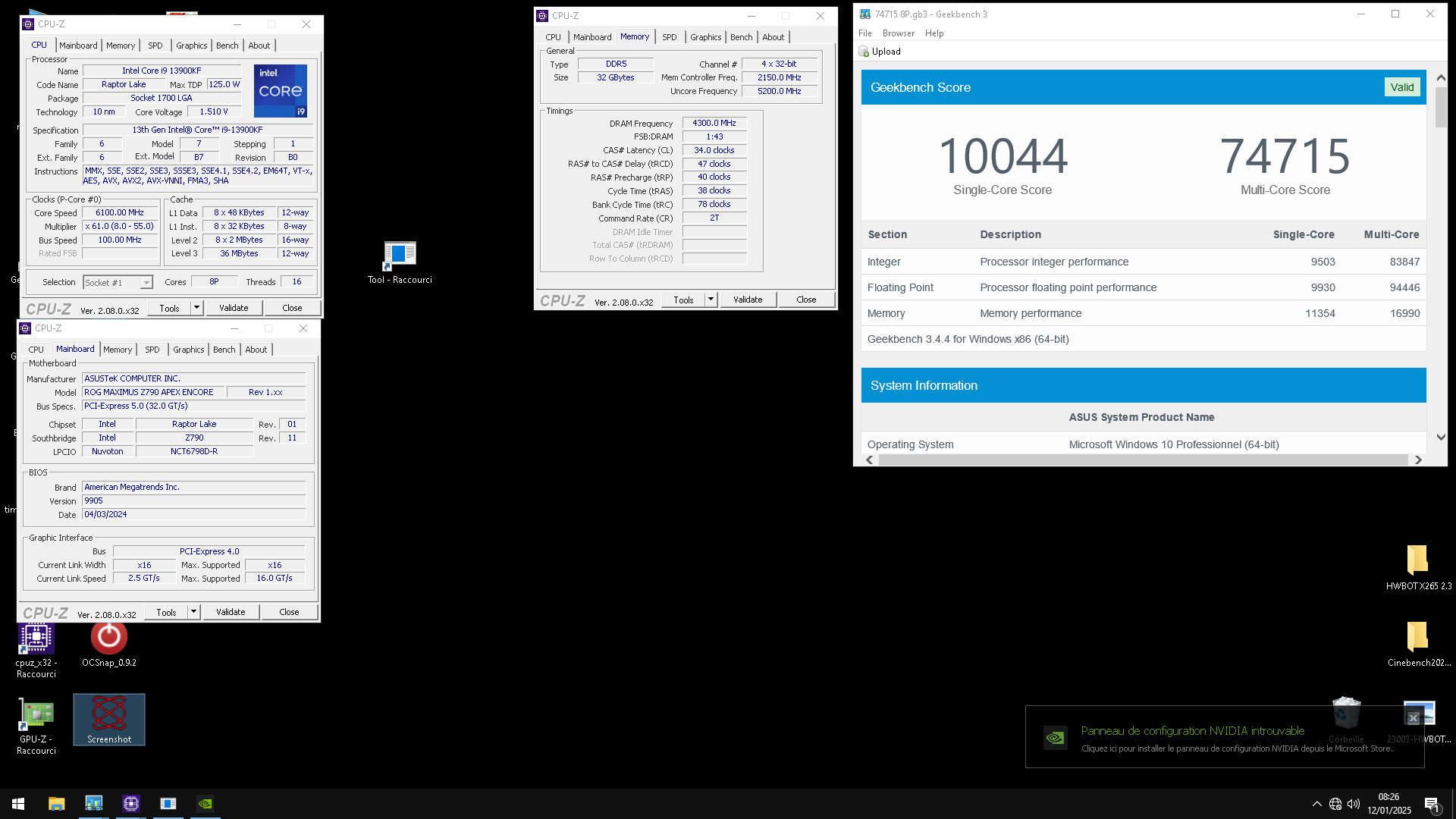Open the HWBOT X265 2.3 folder
Viewport: 1456px width, 819px height.
click(1418, 567)
